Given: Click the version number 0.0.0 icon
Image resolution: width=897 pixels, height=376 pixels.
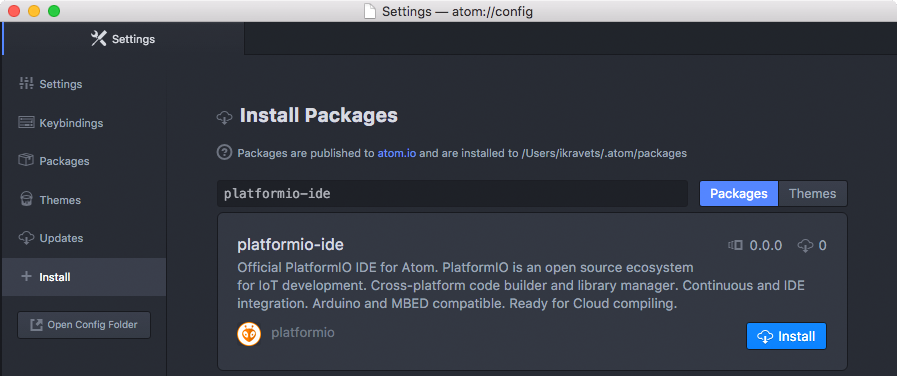Looking at the screenshot, I should click(x=735, y=246).
